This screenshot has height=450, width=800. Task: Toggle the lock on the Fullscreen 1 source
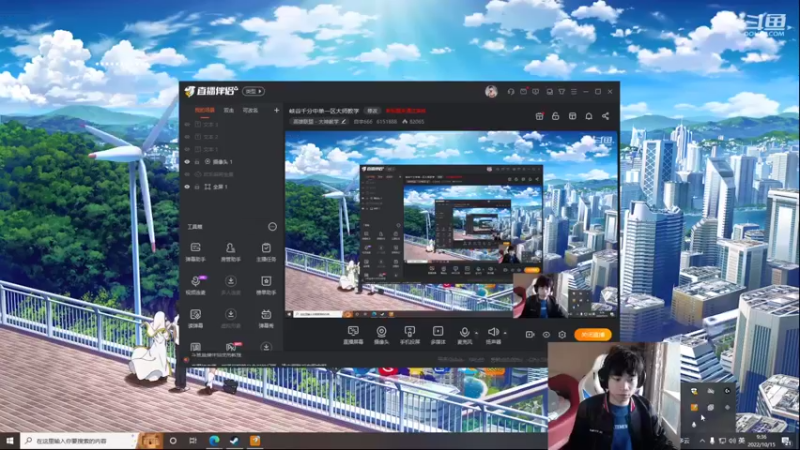(197, 187)
